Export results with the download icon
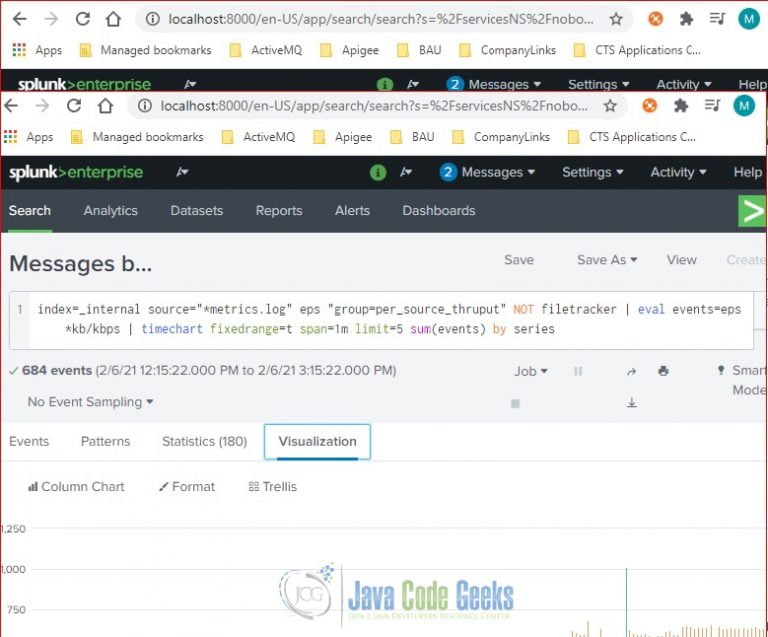Image resolution: width=768 pixels, height=637 pixels. (632, 402)
